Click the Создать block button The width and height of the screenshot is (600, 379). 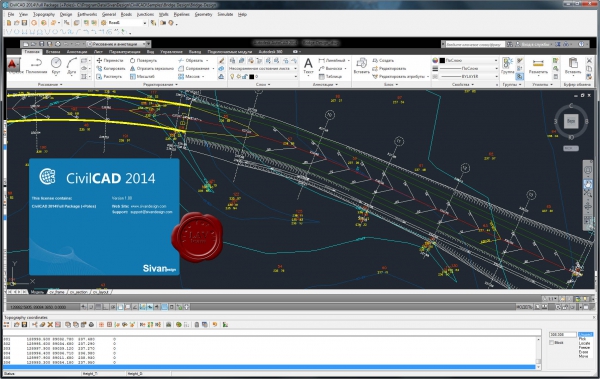(383, 60)
